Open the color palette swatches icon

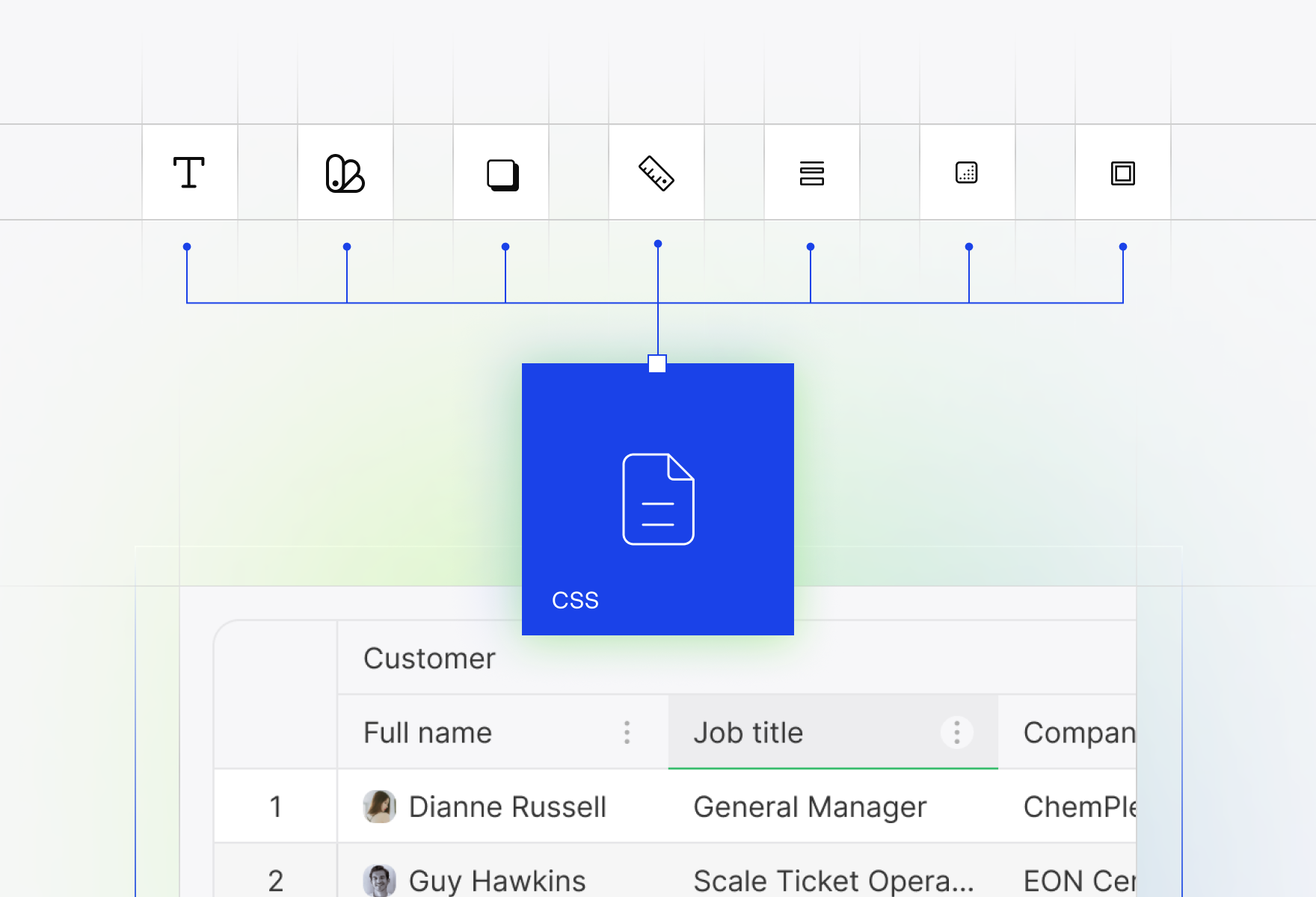click(345, 173)
